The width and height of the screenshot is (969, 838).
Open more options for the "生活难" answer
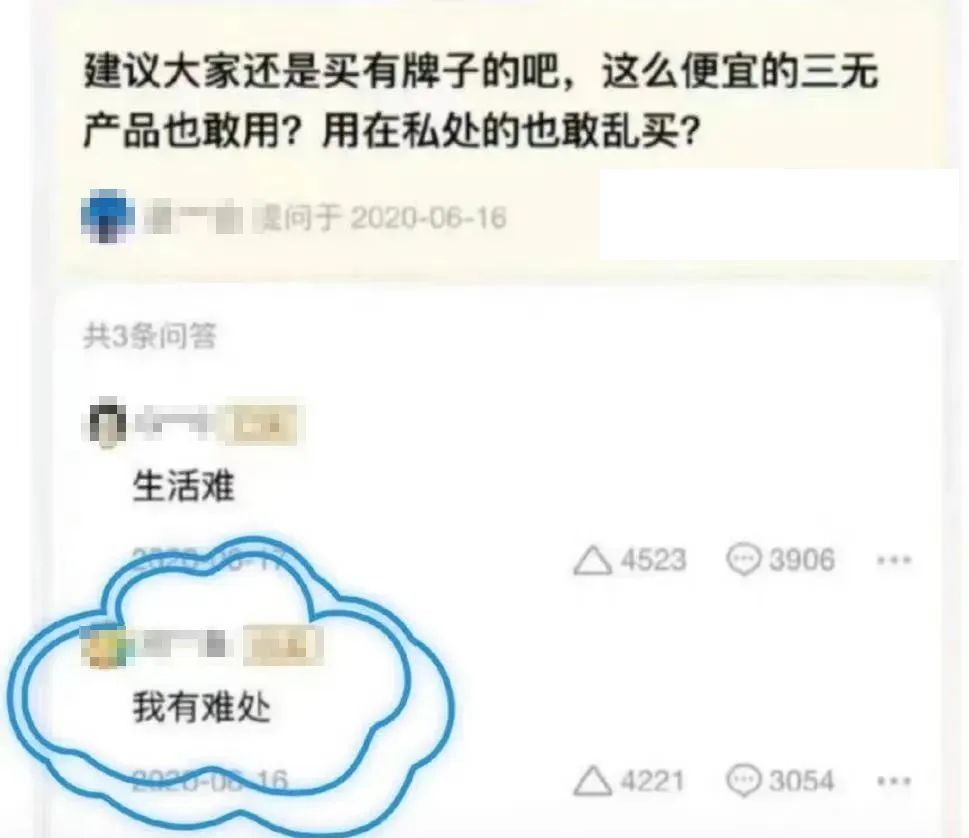tap(894, 560)
